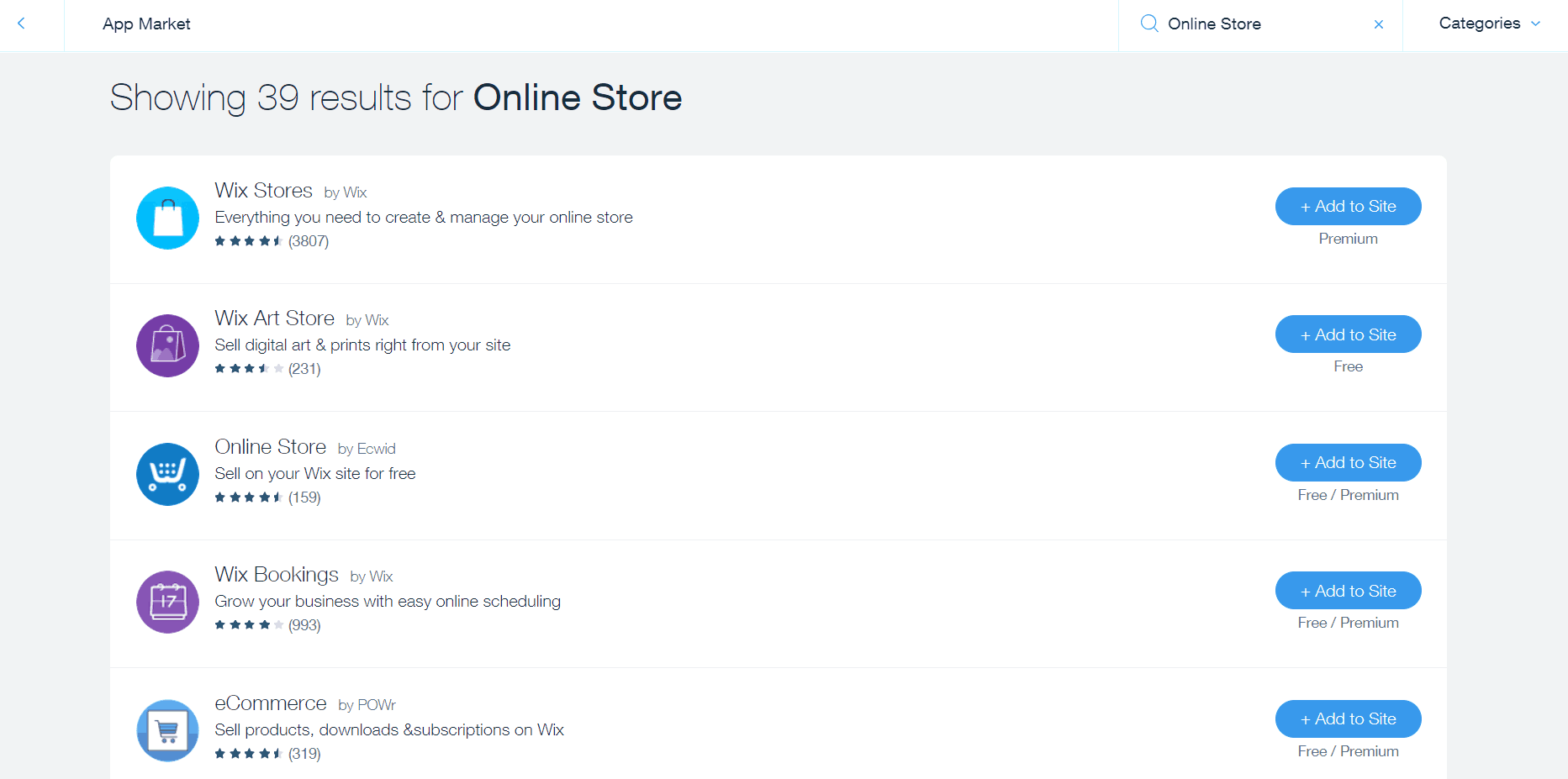1568x779 pixels.
Task: Select 'Sell on your Wix site for free'
Action: click(x=315, y=474)
